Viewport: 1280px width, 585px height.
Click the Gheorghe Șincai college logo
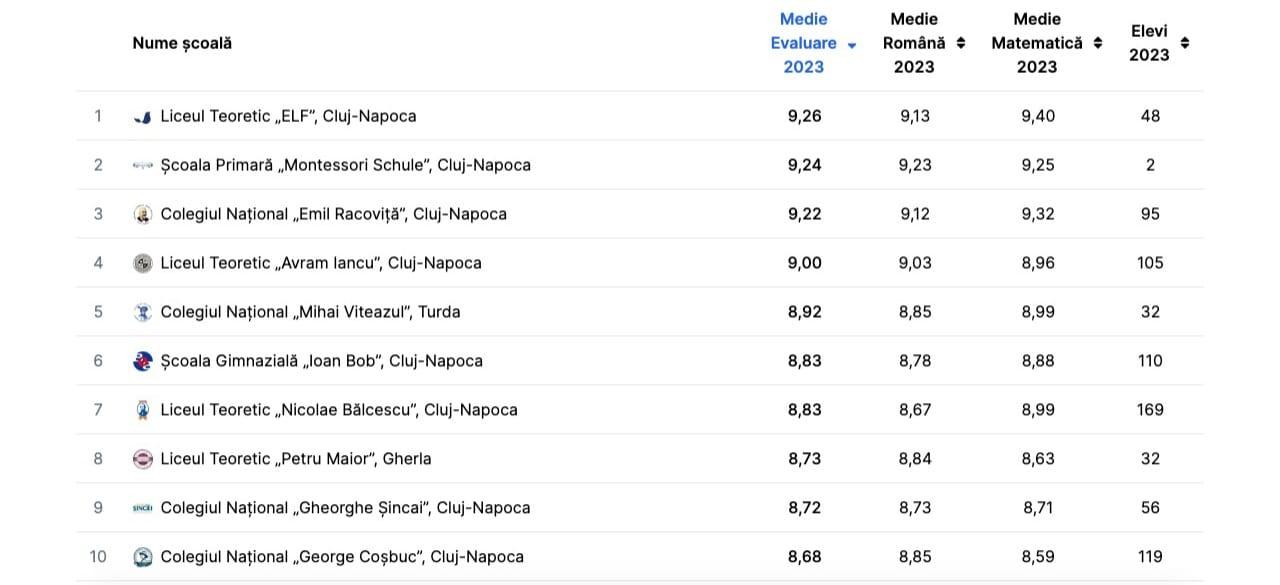[x=143, y=508]
